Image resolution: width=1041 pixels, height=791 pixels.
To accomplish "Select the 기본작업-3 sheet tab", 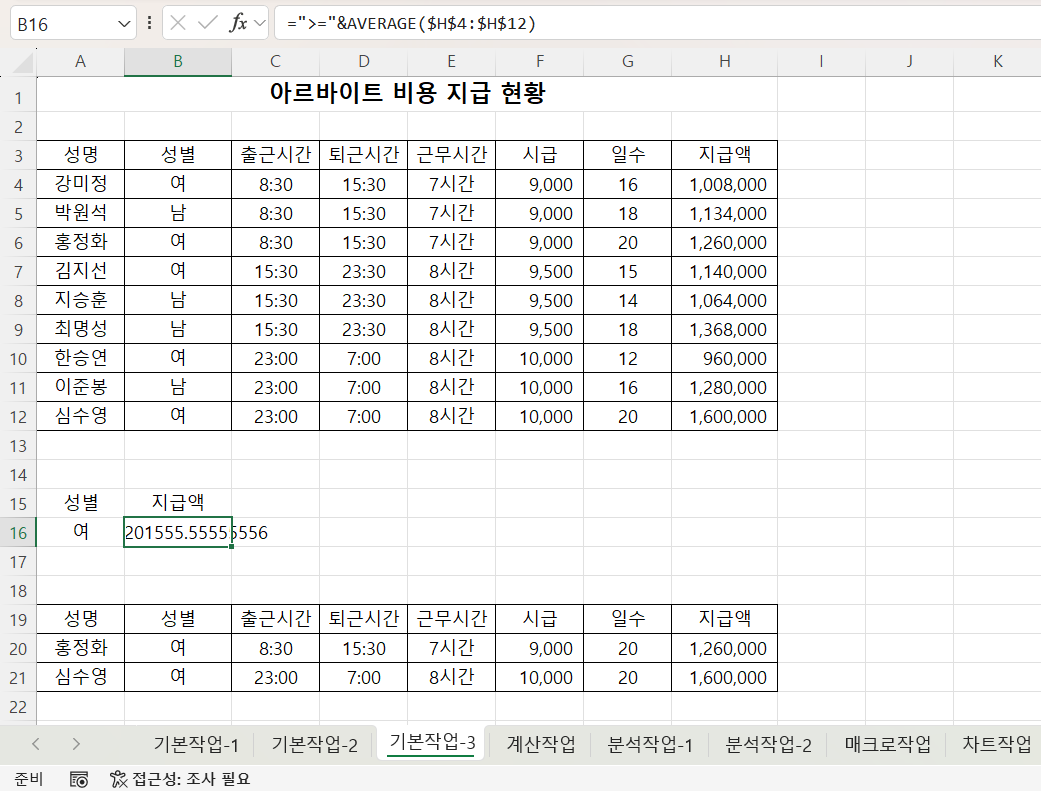I will (x=432, y=743).
